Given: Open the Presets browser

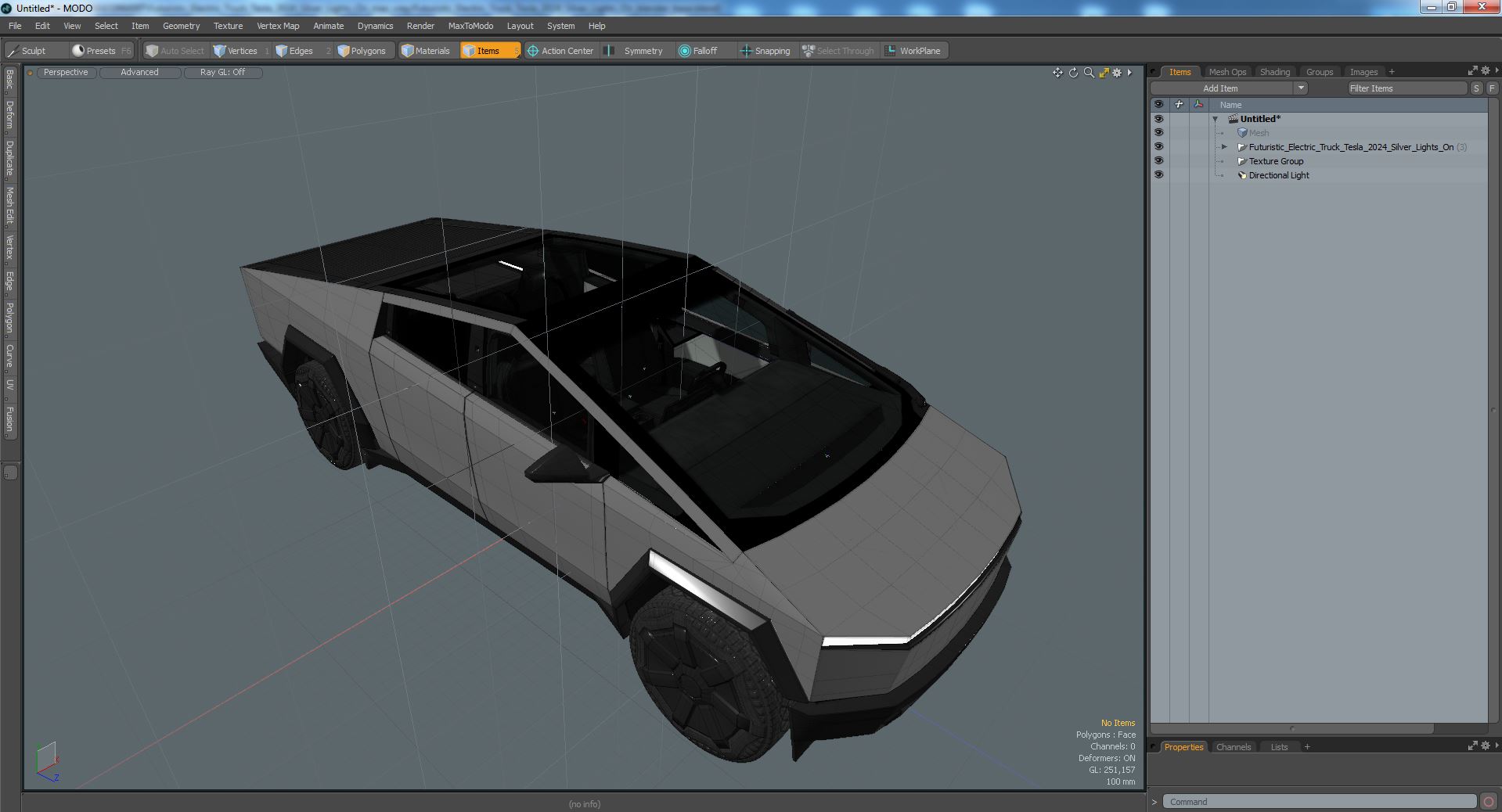Looking at the screenshot, I should 102,51.
